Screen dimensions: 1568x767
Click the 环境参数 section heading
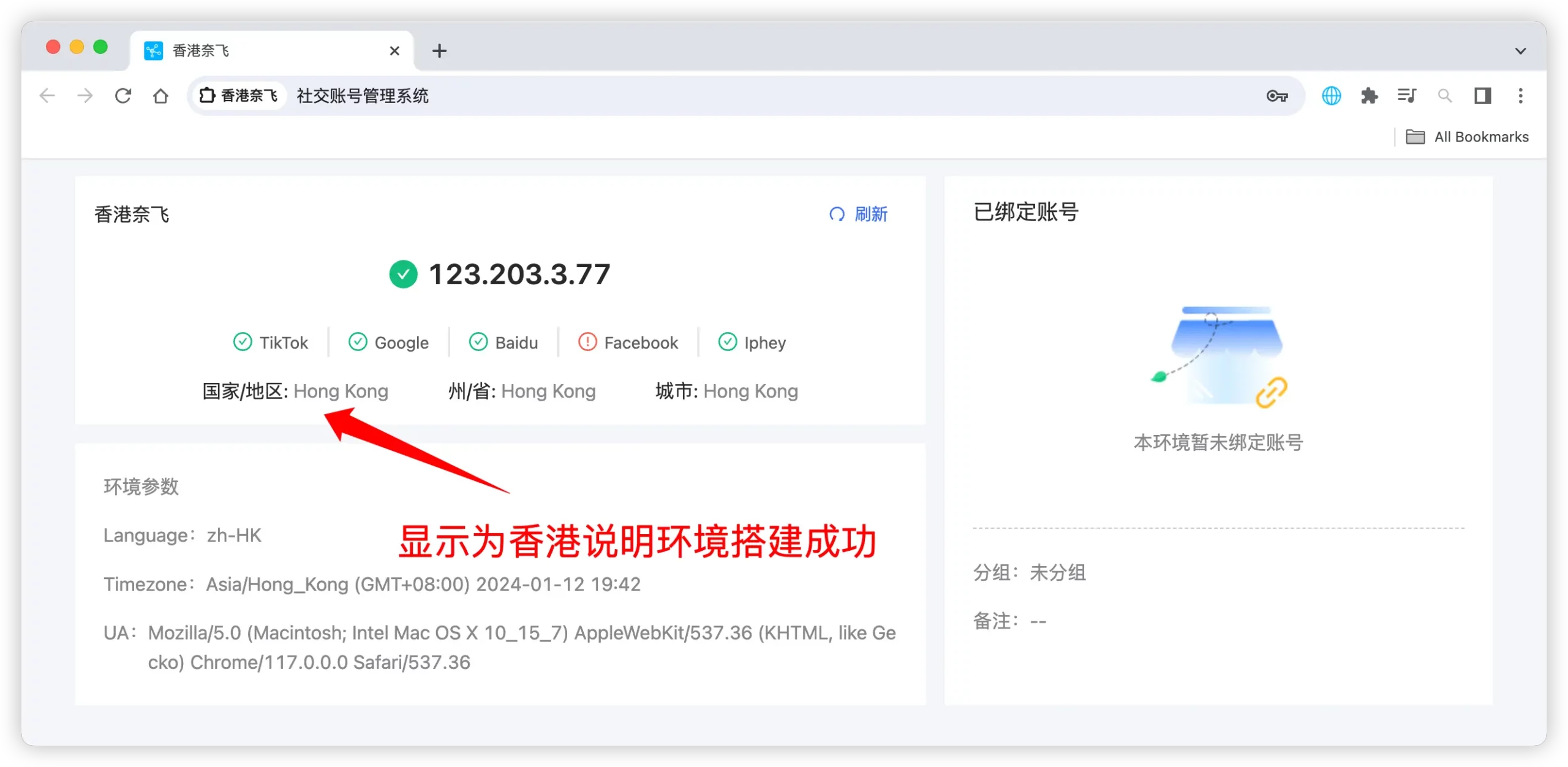tap(141, 486)
